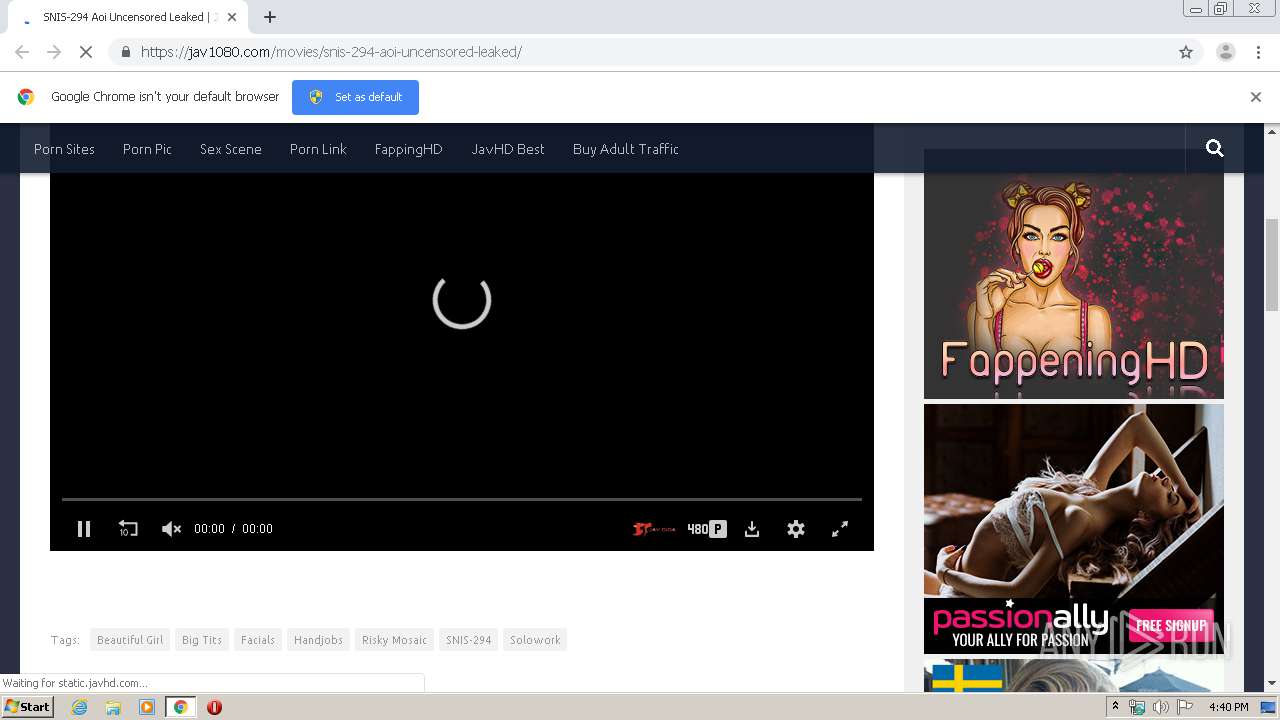The width and height of the screenshot is (1280, 720).
Task: Open the FappeningHD banner ad
Action: [1074, 274]
